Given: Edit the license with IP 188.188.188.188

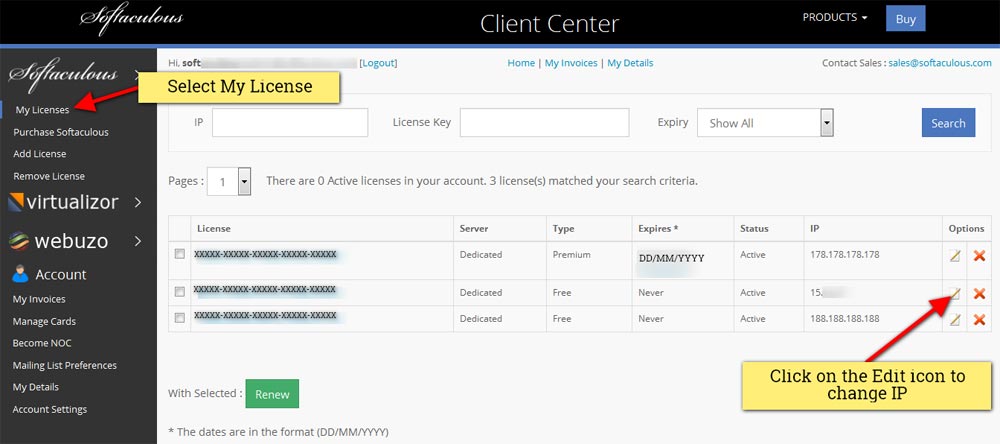Looking at the screenshot, I should tap(954, 320).
